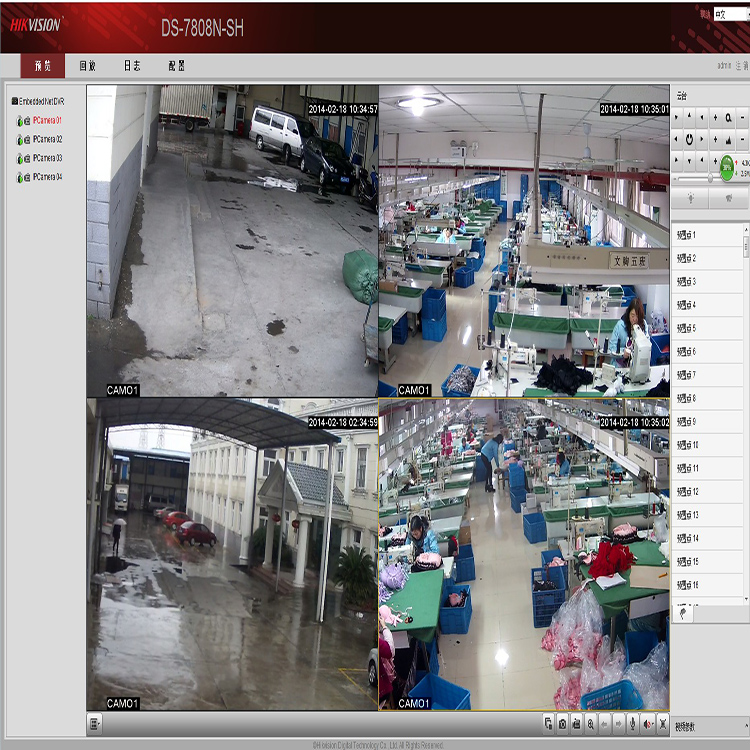
Task: Click the digital zoom magnifier icon
Action: [591, 724]
